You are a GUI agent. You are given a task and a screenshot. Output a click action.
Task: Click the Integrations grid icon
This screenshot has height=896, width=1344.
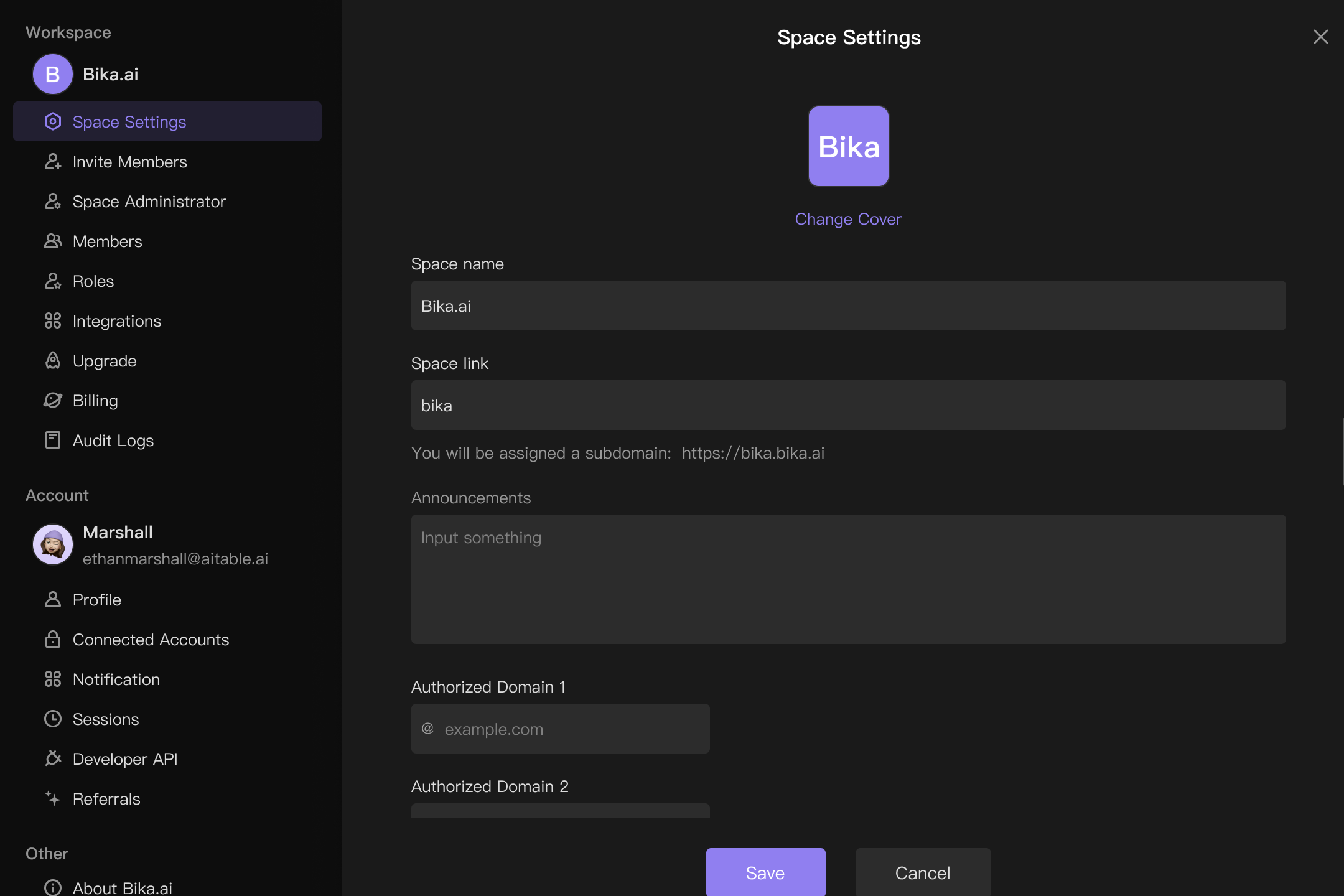(x=53, y=320)
